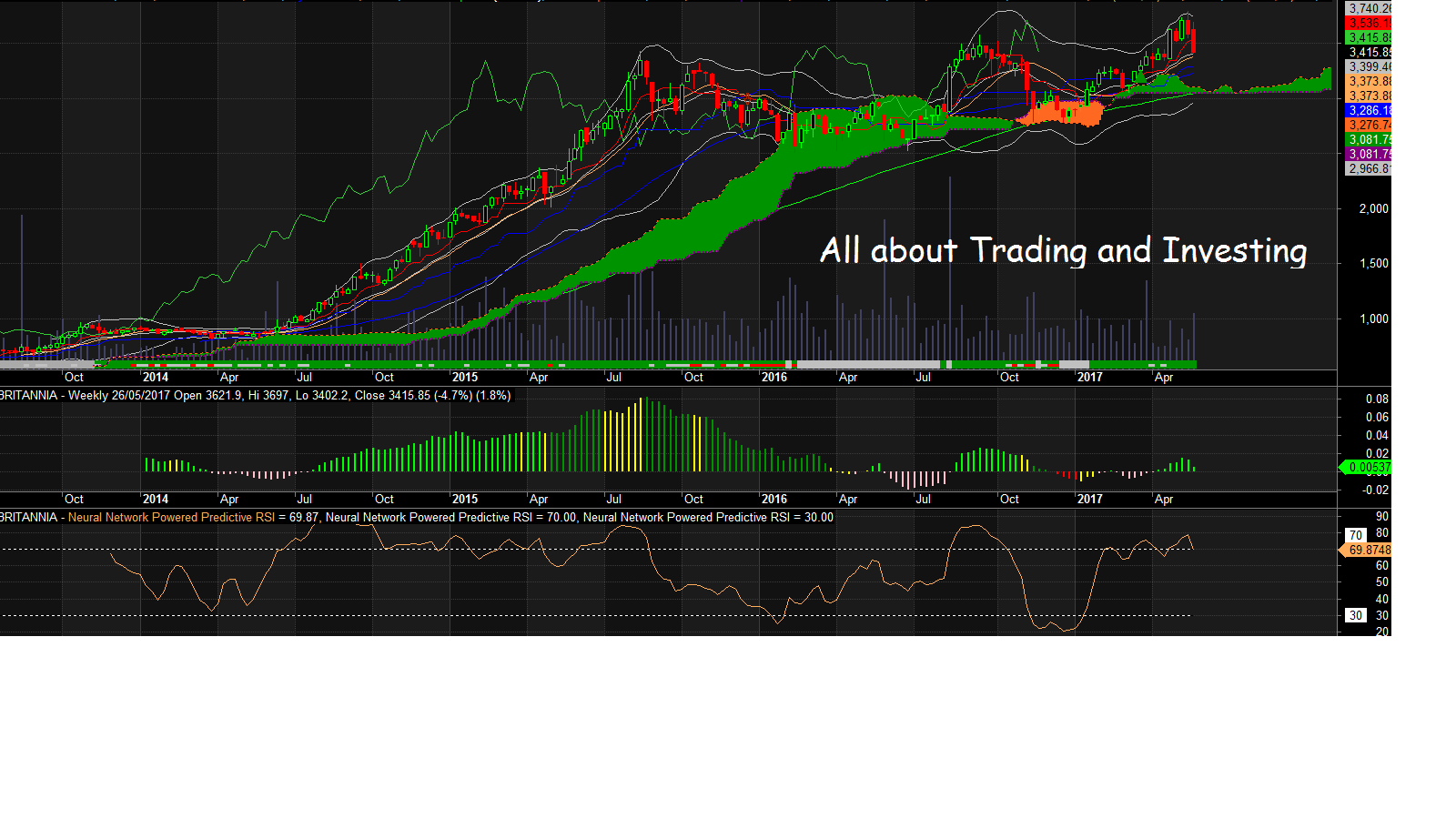Click the 0.08 histogram axis label

point(1377,399)
